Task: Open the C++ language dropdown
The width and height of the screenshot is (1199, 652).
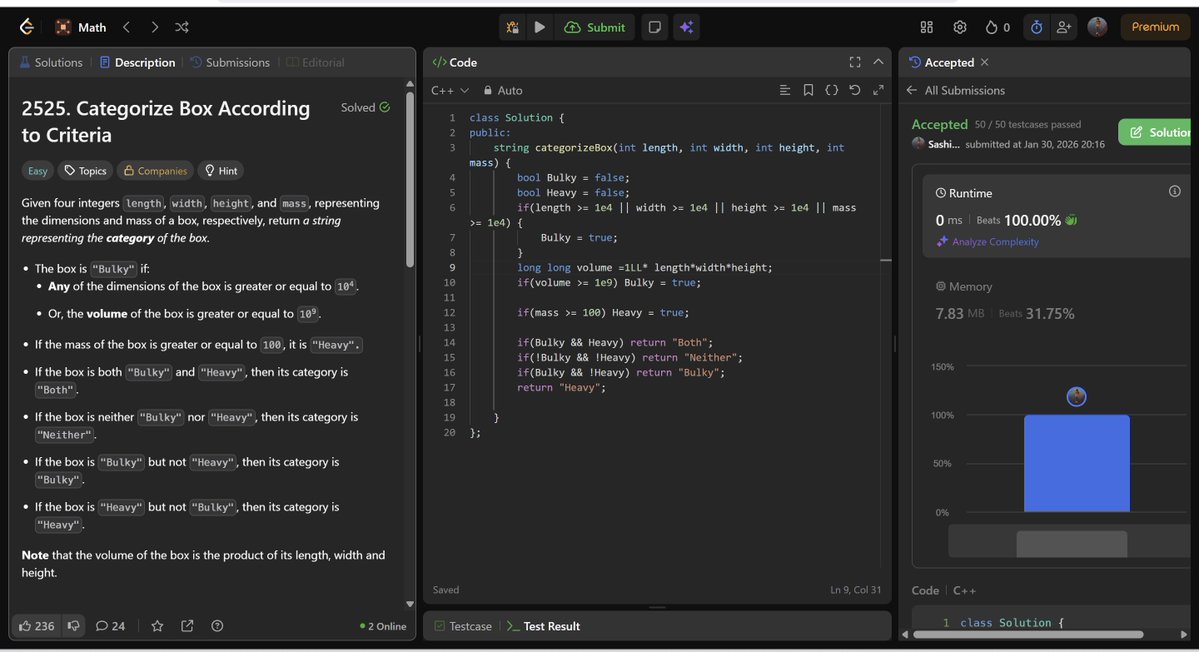Action: (450, 90)
